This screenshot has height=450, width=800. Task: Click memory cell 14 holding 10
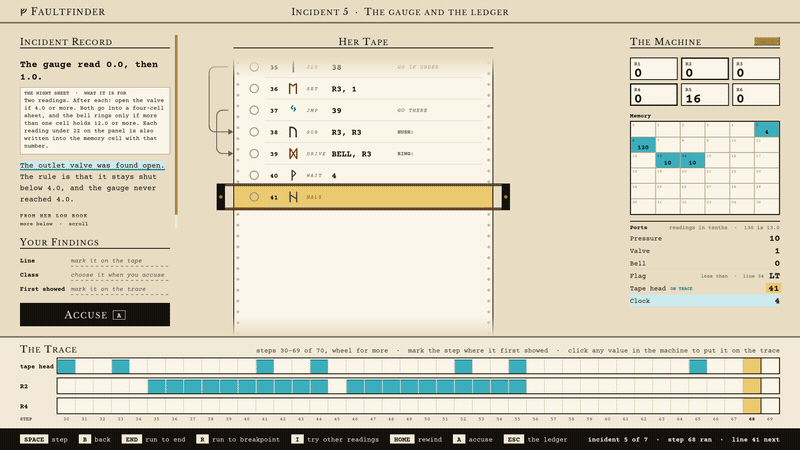click(692, 160)
